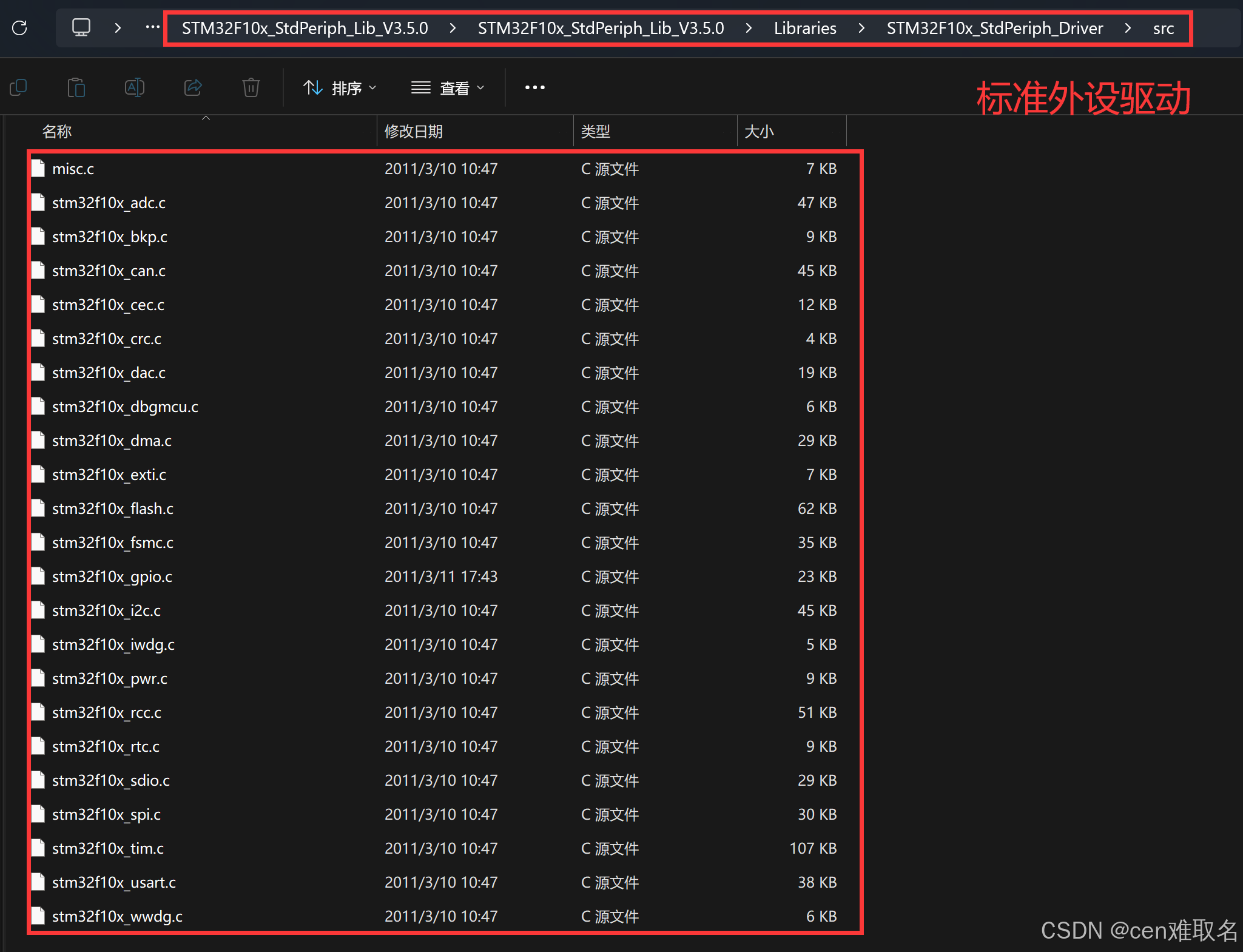Viewport: 1243px width, 952px height.
Task: Sort by 名称 column header
Action: (x=57, y=132)
